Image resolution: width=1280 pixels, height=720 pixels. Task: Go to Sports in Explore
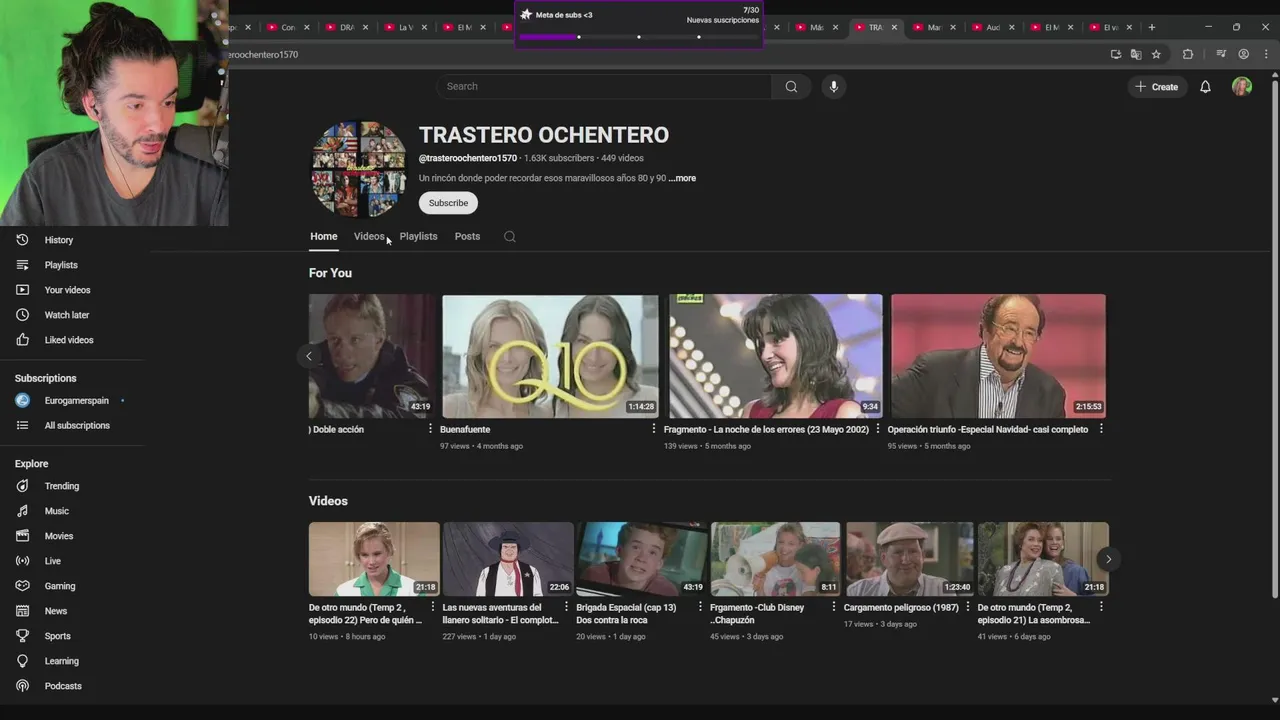tap(57, 636)
